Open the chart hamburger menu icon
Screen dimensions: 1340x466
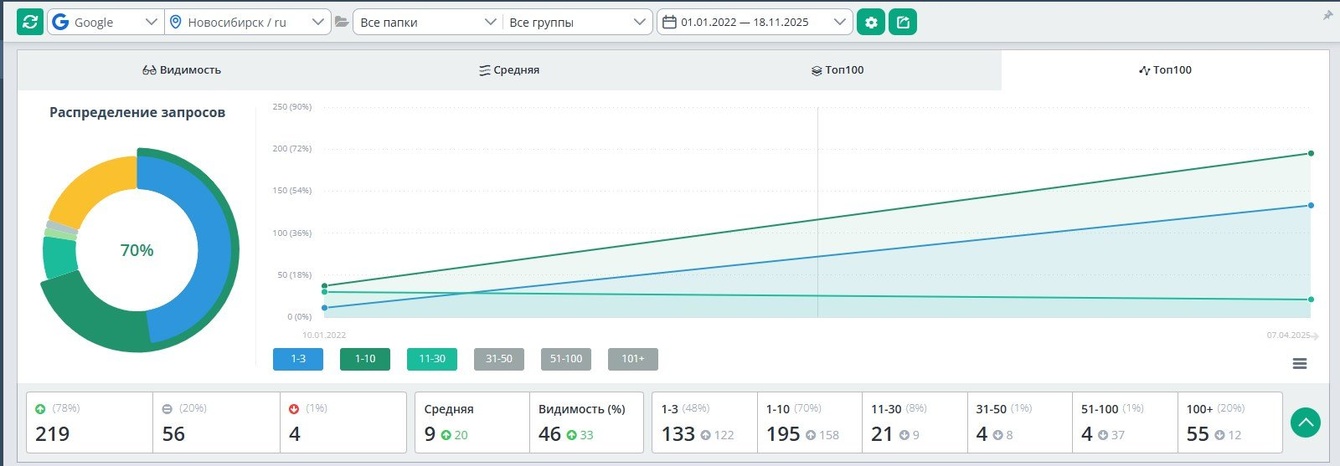pyautogui.click(x=1300, y=364)
